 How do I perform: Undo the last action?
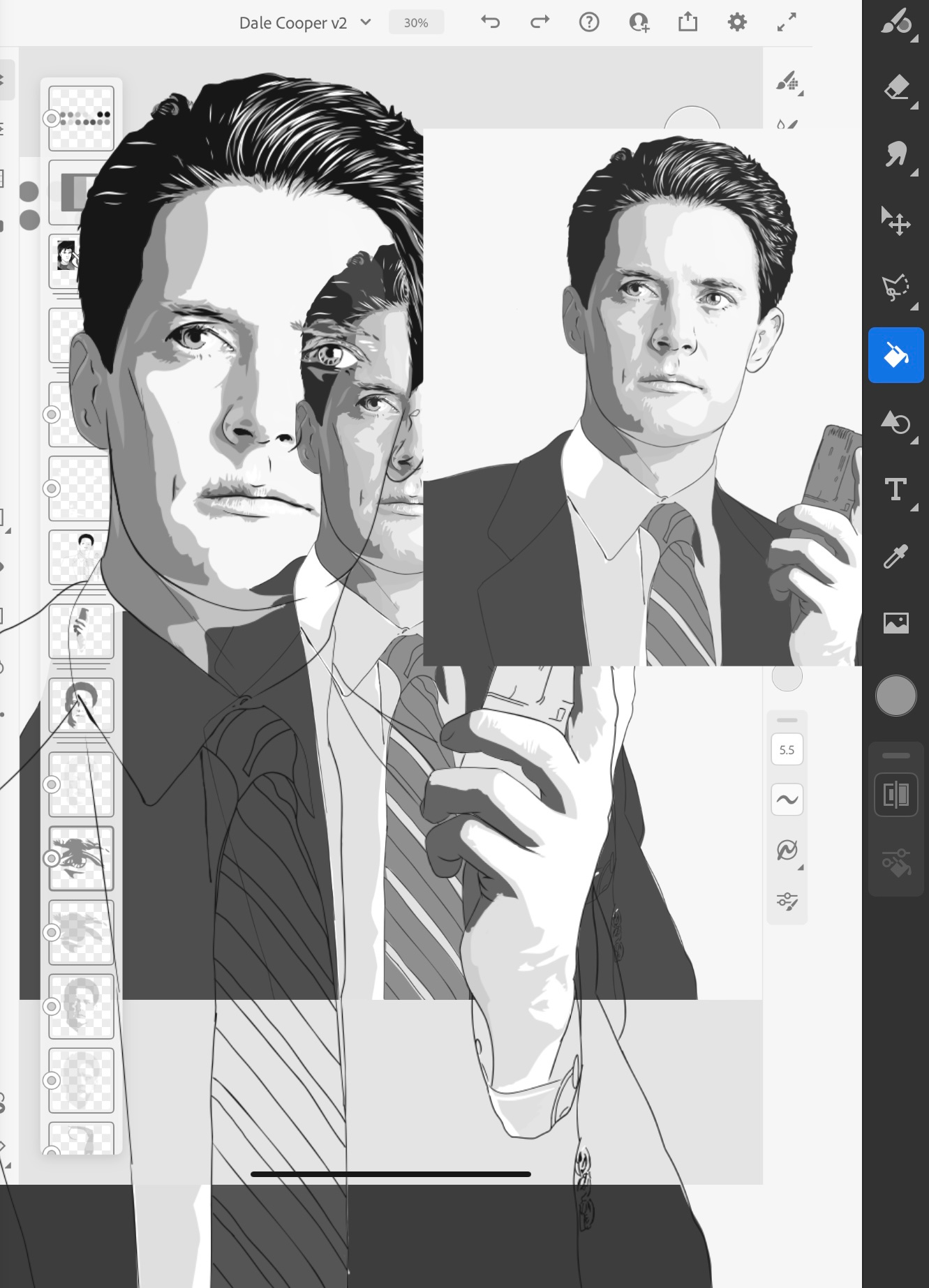coord(491,22)
